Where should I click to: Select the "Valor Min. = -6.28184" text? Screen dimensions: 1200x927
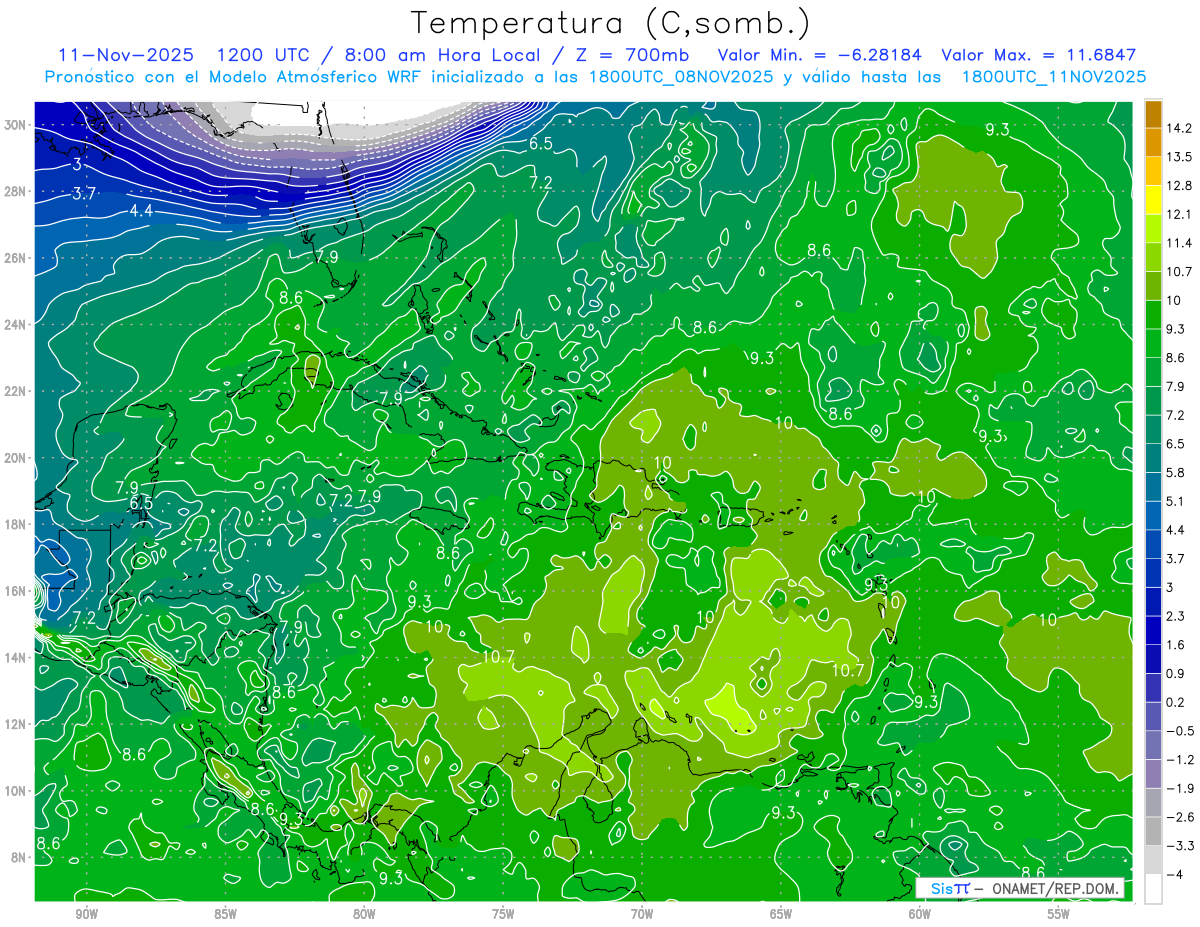pyautogui.click(x=820, y=55)
